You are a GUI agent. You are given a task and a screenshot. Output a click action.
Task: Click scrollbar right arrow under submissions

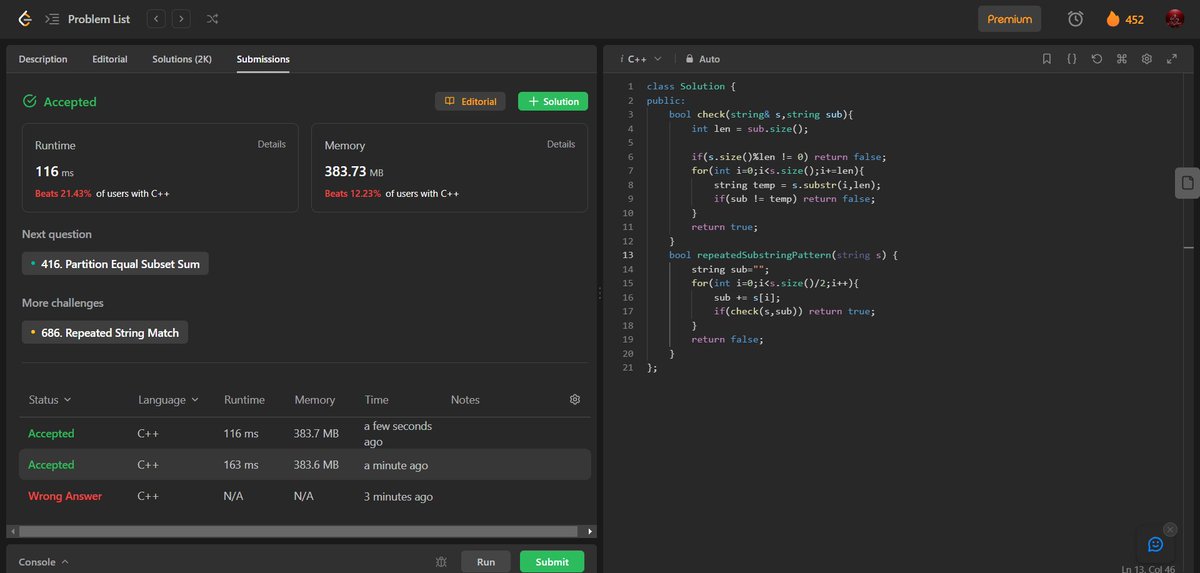point(590,531)
